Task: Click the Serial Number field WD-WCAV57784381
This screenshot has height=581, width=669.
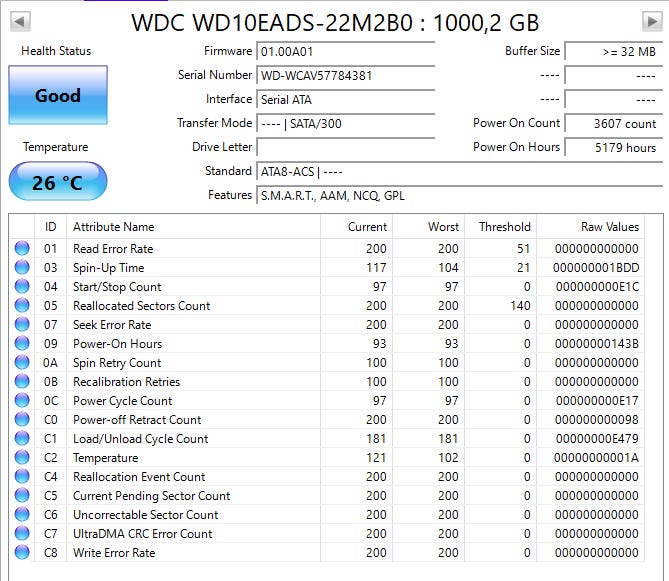Action: (x=346, y=76)
